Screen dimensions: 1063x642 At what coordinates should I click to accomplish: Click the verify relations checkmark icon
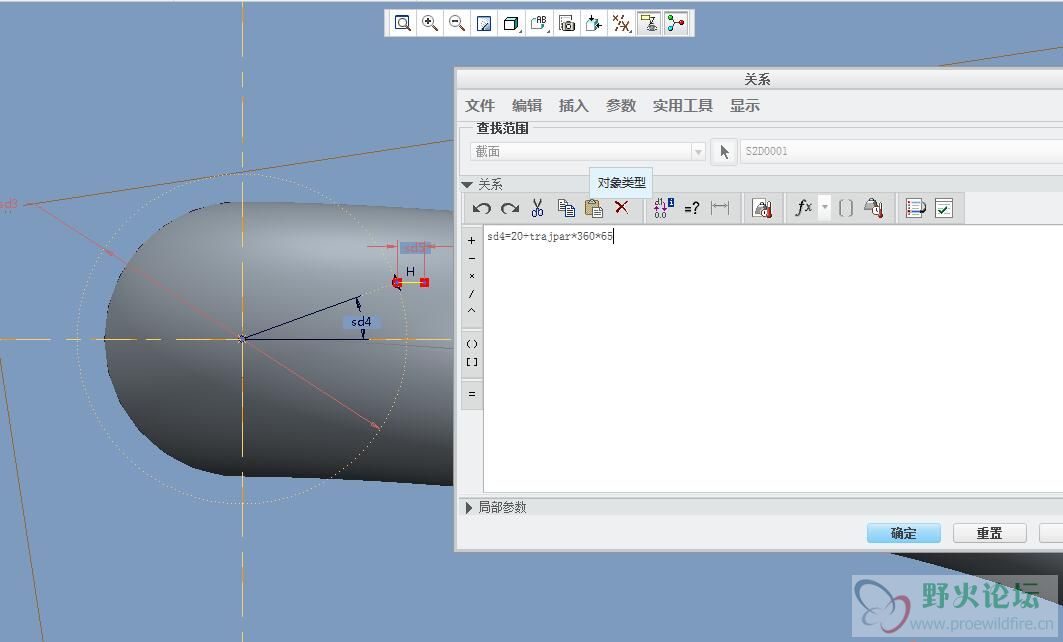tap(944, 208)
